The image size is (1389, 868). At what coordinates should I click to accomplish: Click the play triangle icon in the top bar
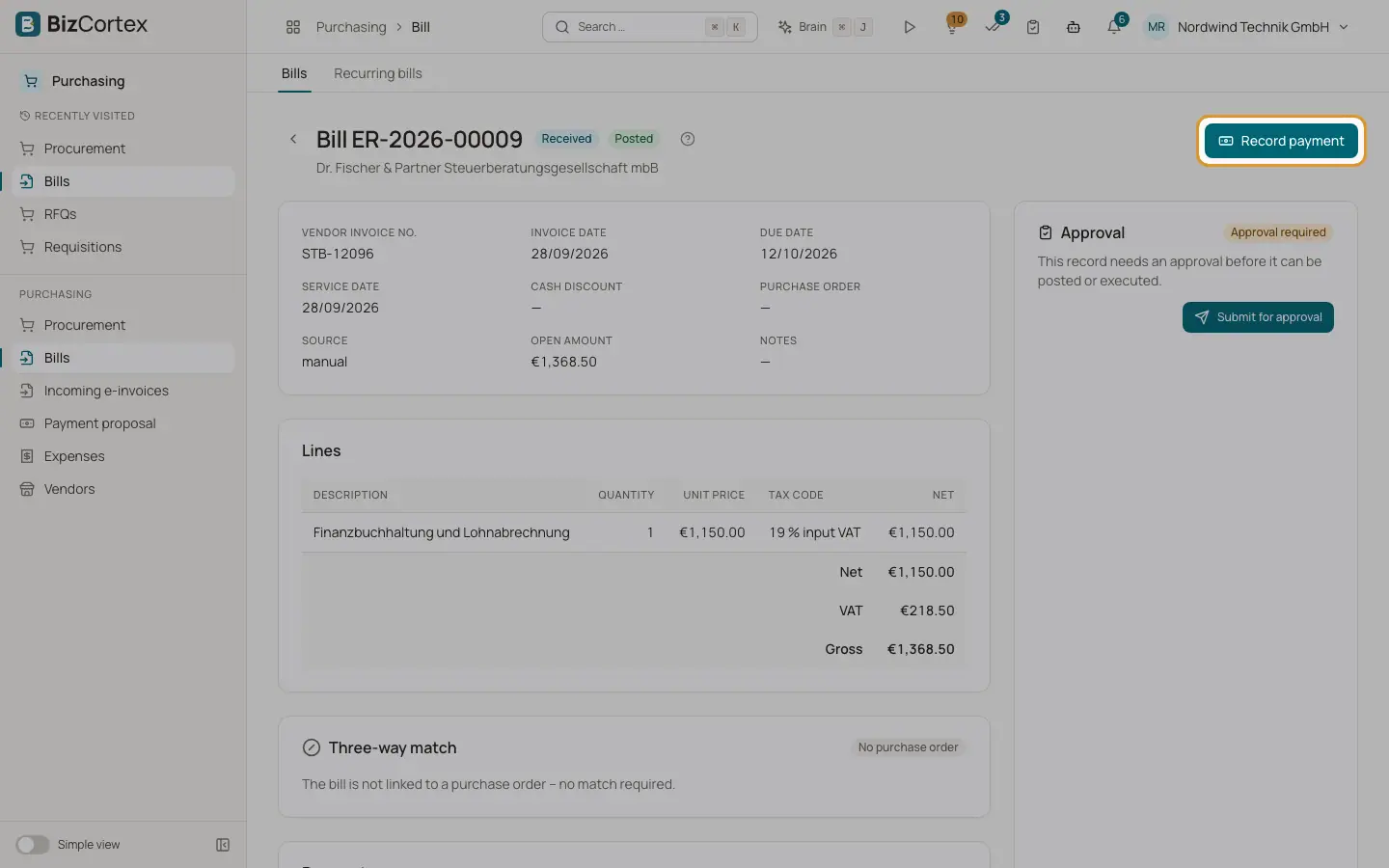coord(910,27)
